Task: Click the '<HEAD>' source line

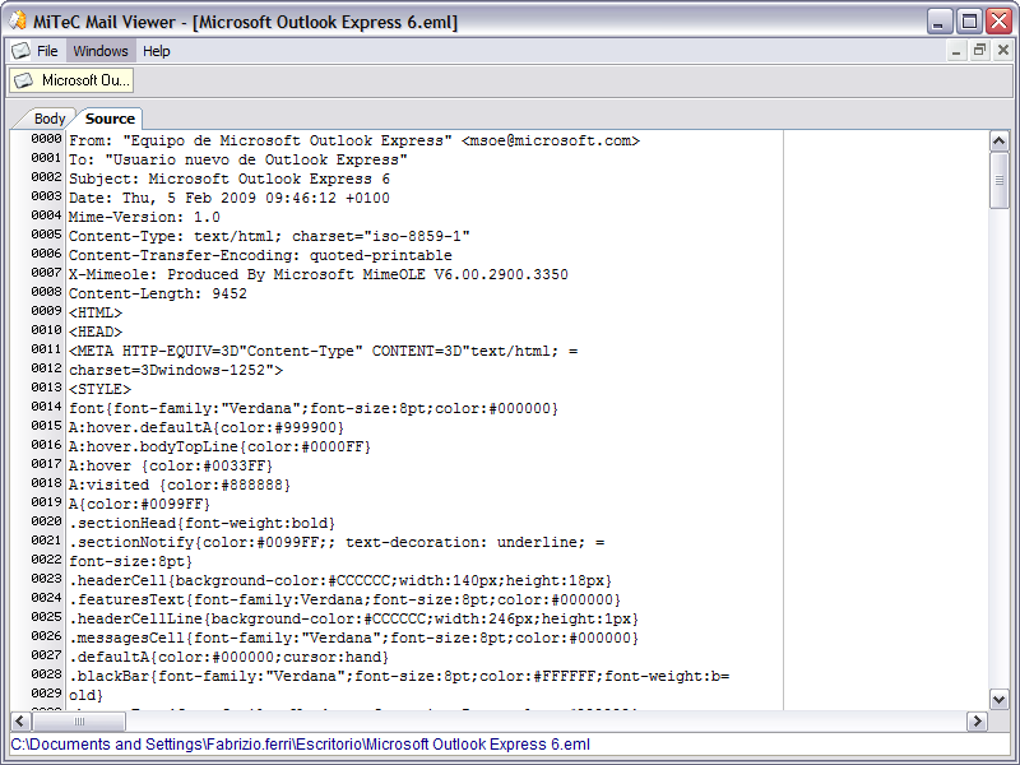Action: click(96, 332)
